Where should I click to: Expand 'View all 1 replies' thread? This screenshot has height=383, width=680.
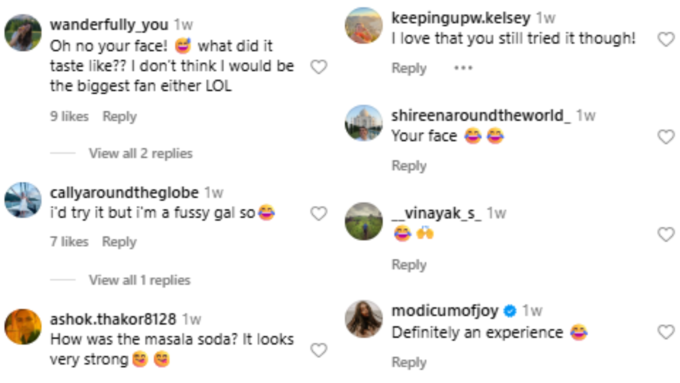tap(140, 280)
